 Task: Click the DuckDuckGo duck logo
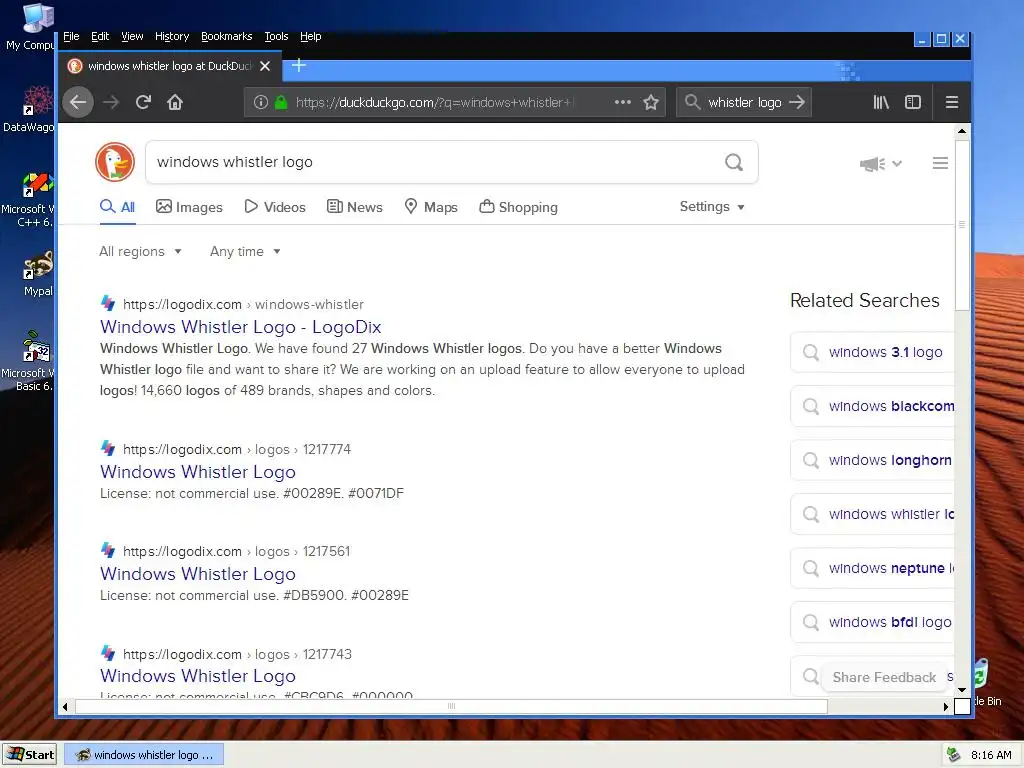coord(115,162)
